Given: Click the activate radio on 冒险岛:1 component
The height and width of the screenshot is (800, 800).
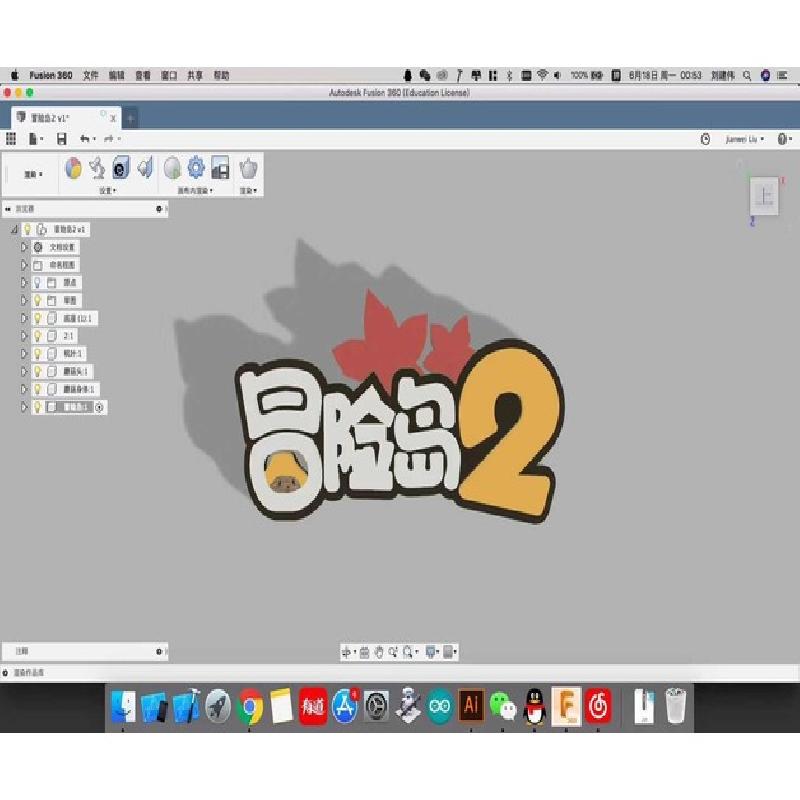Looking at the screenshot, I should (x=99, y=407).
